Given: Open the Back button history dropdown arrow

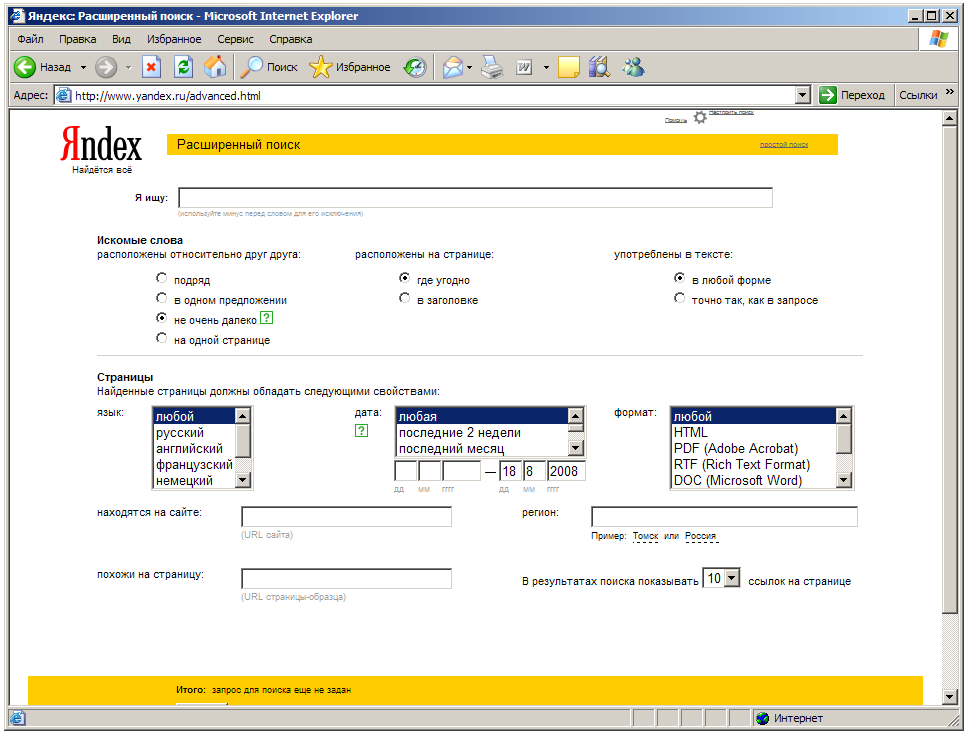Looking at the screenshot, I should [83, 67].
